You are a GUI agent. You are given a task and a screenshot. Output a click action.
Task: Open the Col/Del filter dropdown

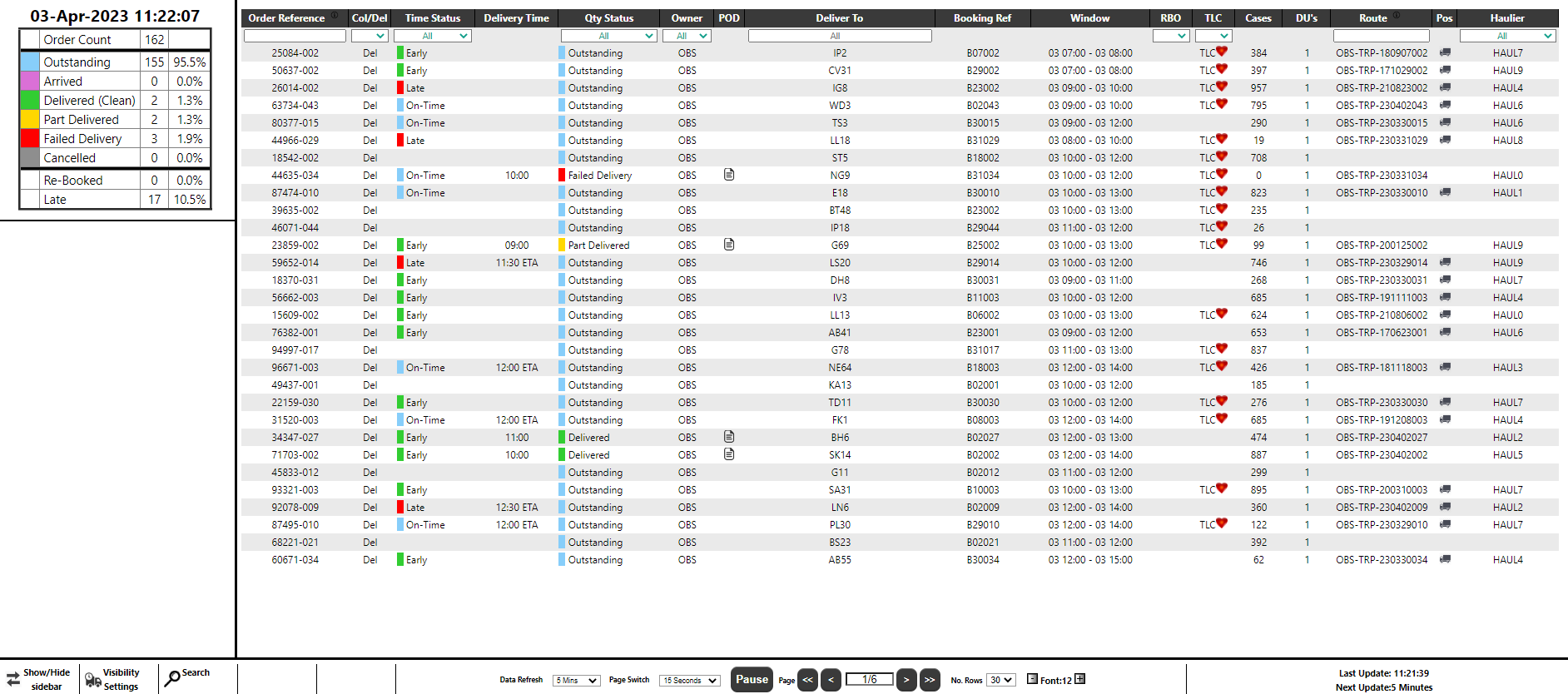click(x=370, y=36)
